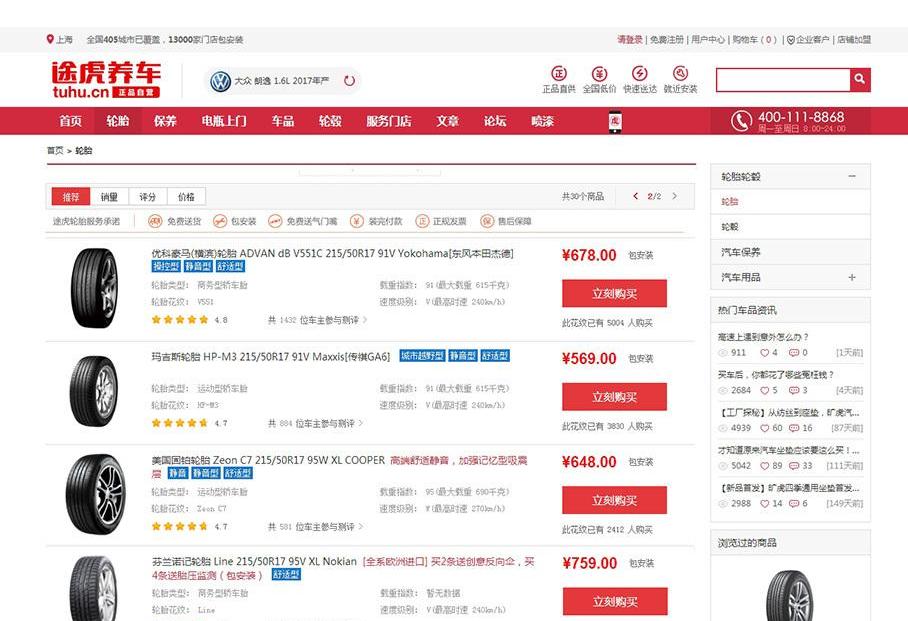This screenshot has height=621, width=908.
Task: Click the mobile phone icon in navigation bar
Action: [x=615, y=121]
